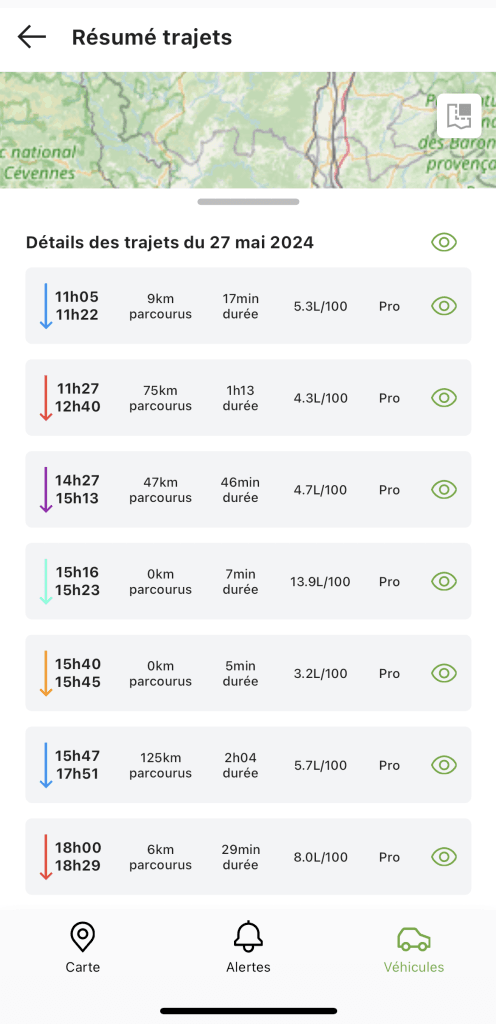Go back with the arrow icon

point(31,37)
